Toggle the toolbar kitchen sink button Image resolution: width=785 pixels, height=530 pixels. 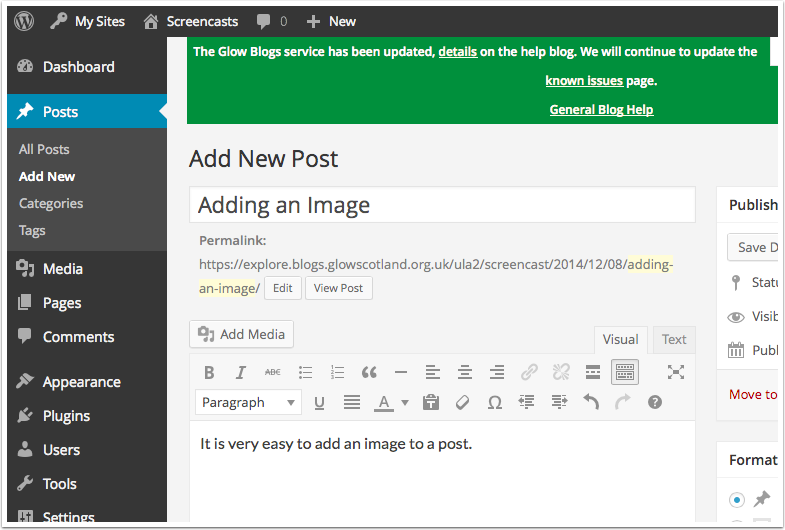[625, 372]
